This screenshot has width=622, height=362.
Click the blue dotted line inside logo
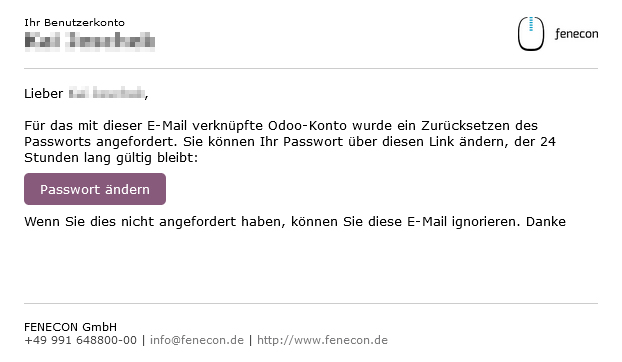click(x=531, y=24)
